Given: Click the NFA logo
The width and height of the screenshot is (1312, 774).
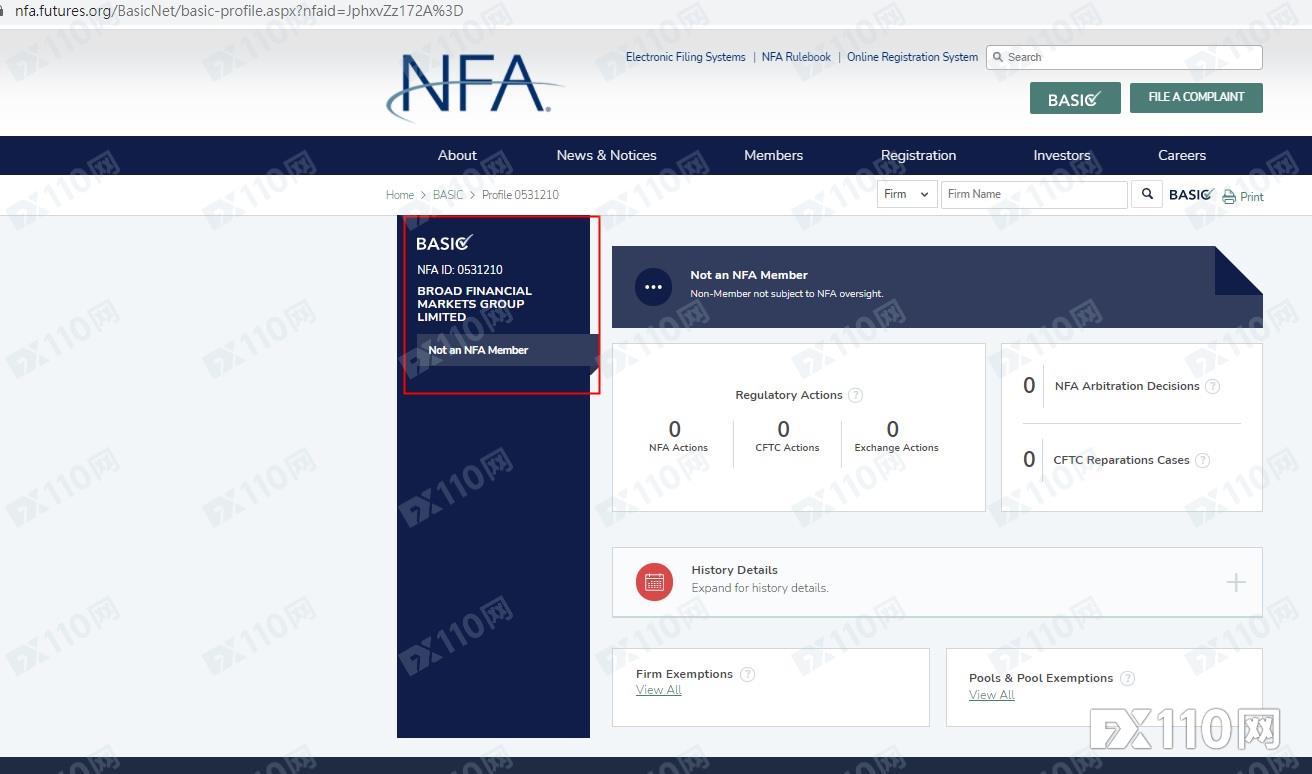Looking at the screenshot, I should (475, 86).
